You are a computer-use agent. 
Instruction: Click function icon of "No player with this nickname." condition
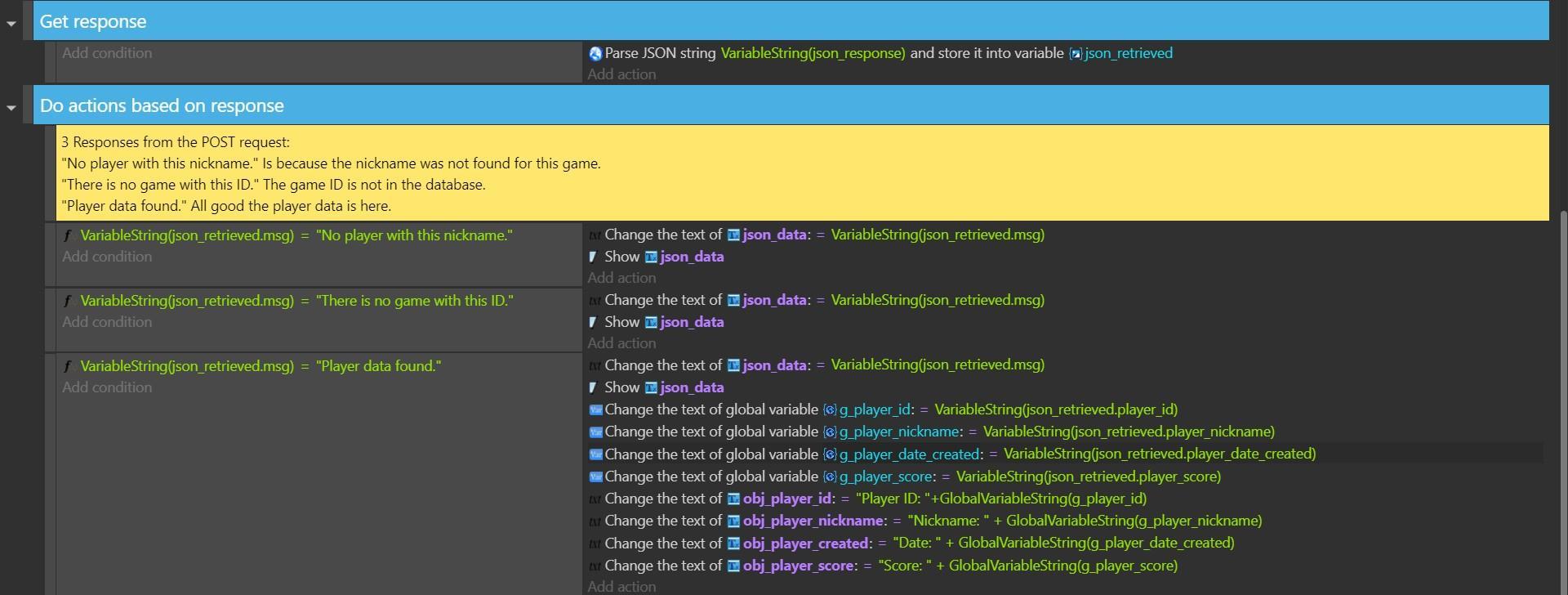tap(69, 235)
